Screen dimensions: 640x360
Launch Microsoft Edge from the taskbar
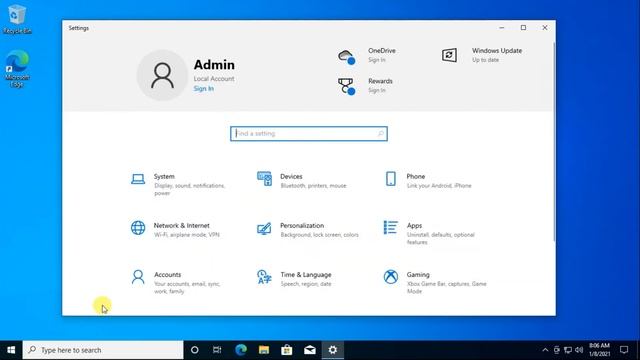coord(241,350)
